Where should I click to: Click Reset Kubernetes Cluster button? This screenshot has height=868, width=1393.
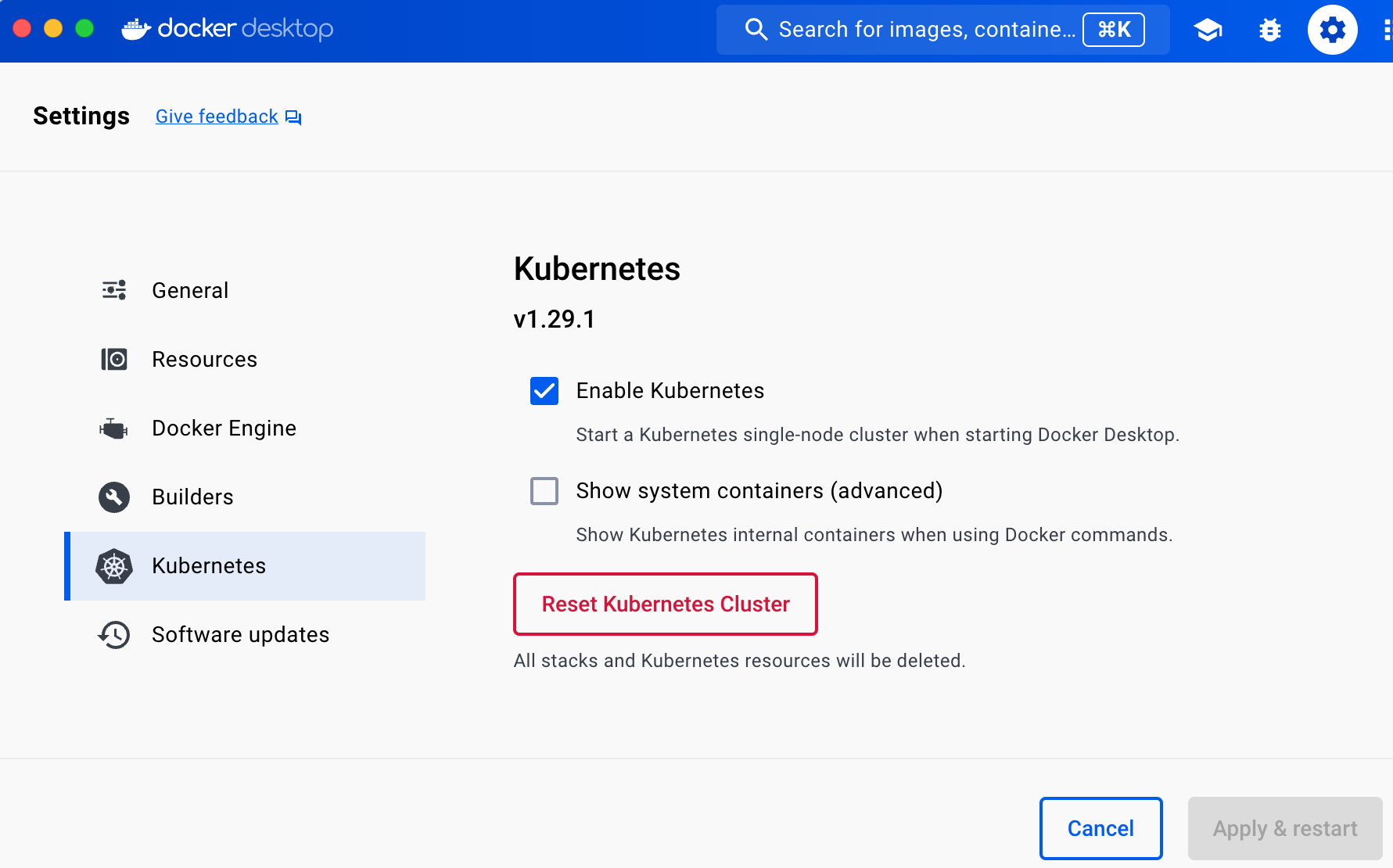666,604
